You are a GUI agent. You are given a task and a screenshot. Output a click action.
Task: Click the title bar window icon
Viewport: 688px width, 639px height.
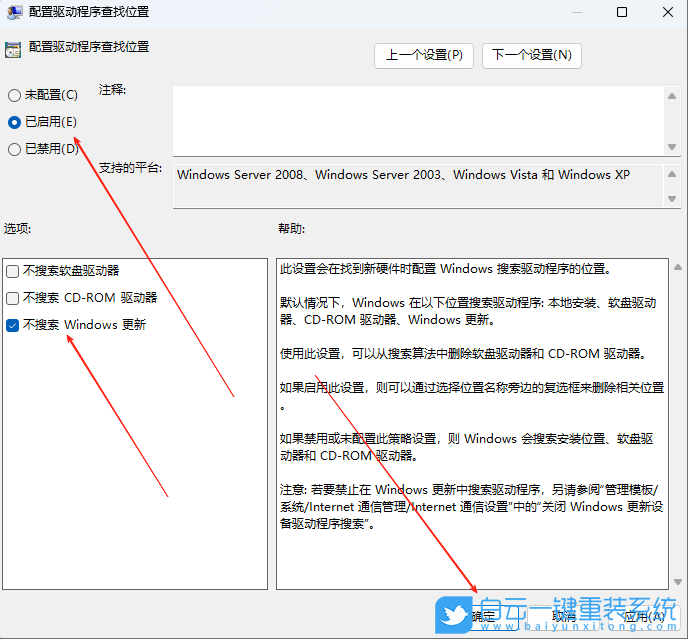pos(14,12)
